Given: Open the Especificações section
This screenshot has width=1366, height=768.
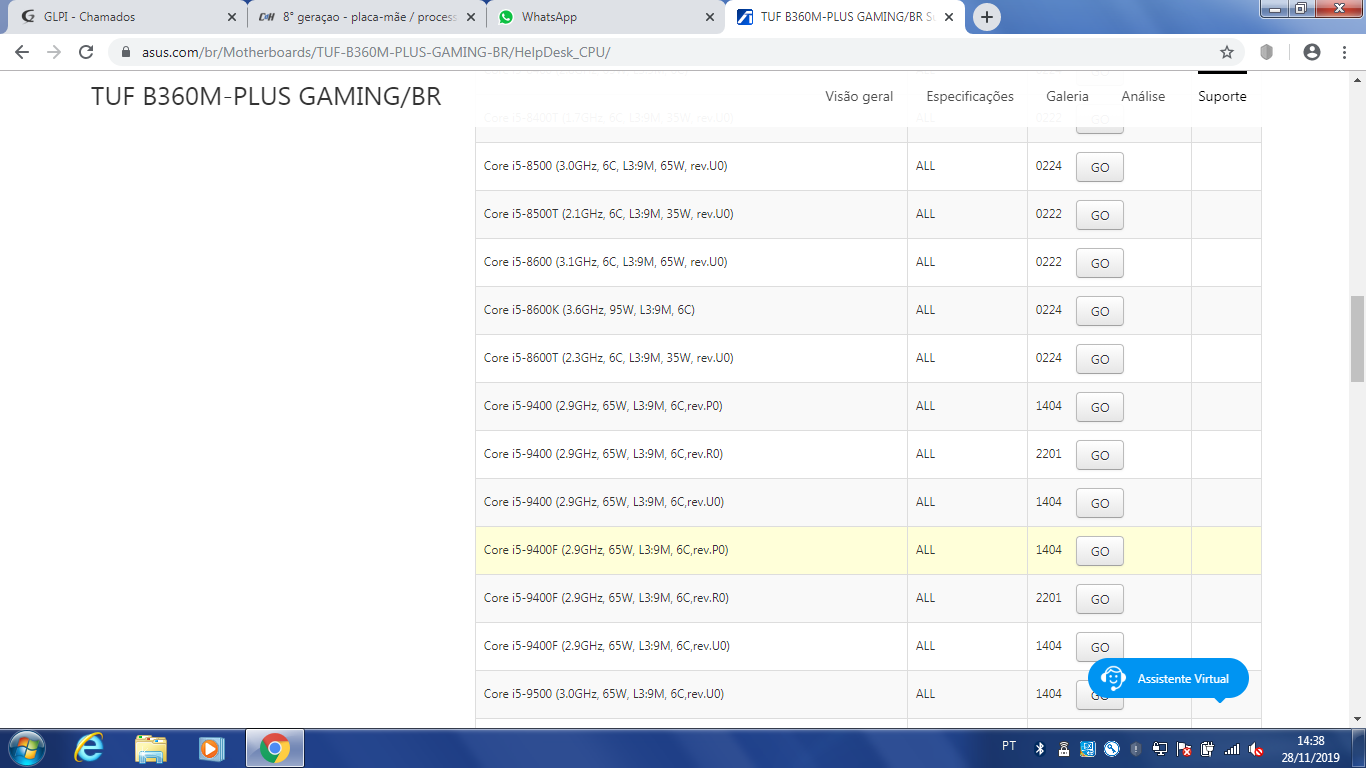Looking at the screenshot, I should (x=970, y=96).
